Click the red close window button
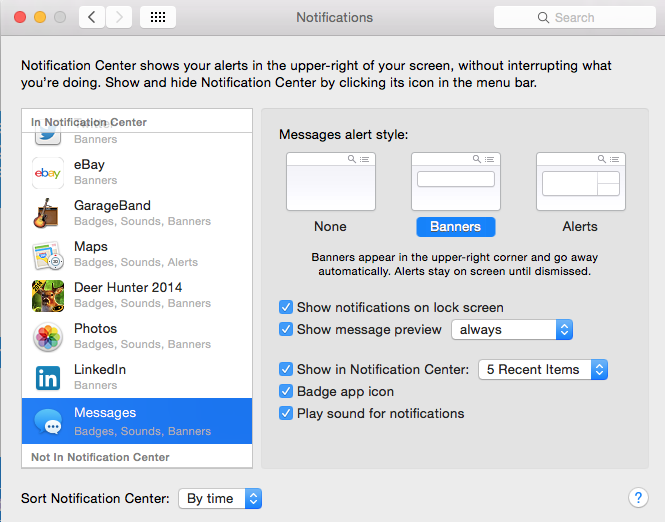665x522 pixels. 20,17
